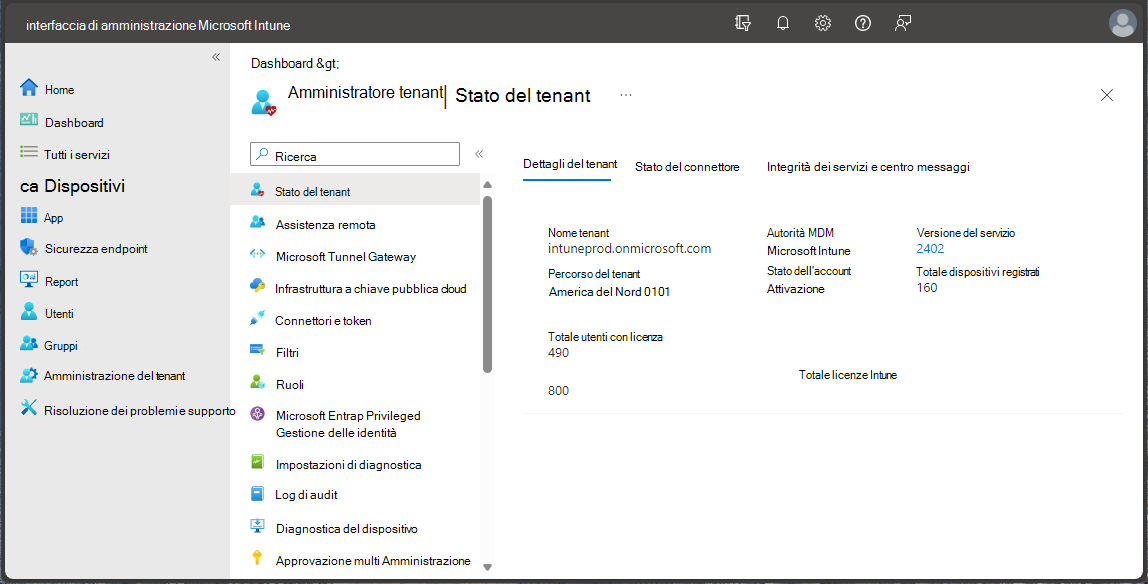
Task: Select Stato del tenant menu item
Action: (x=355, y=191)
